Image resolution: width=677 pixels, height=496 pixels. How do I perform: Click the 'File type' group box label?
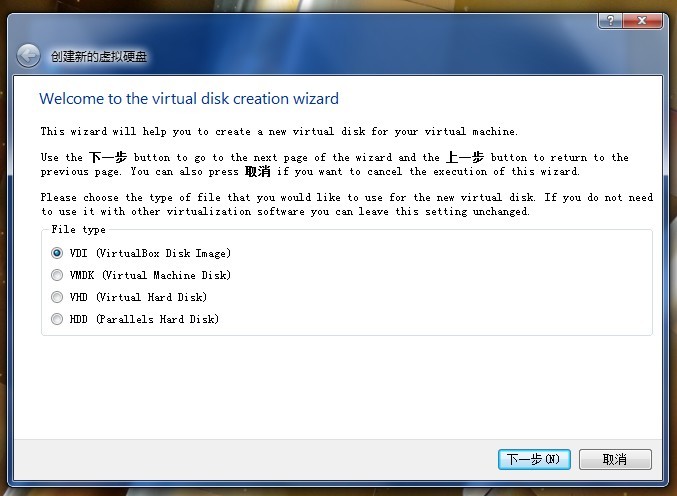pos(78,230)
